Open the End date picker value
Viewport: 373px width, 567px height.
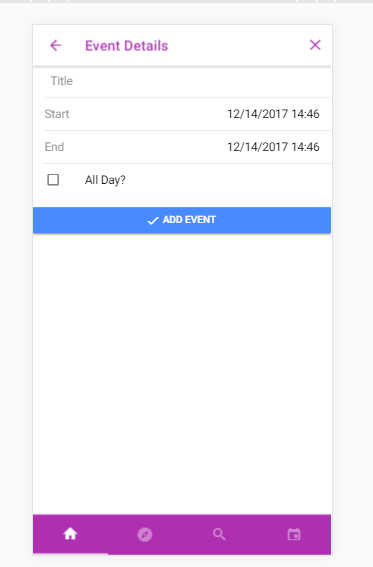[x=273, y=147]
